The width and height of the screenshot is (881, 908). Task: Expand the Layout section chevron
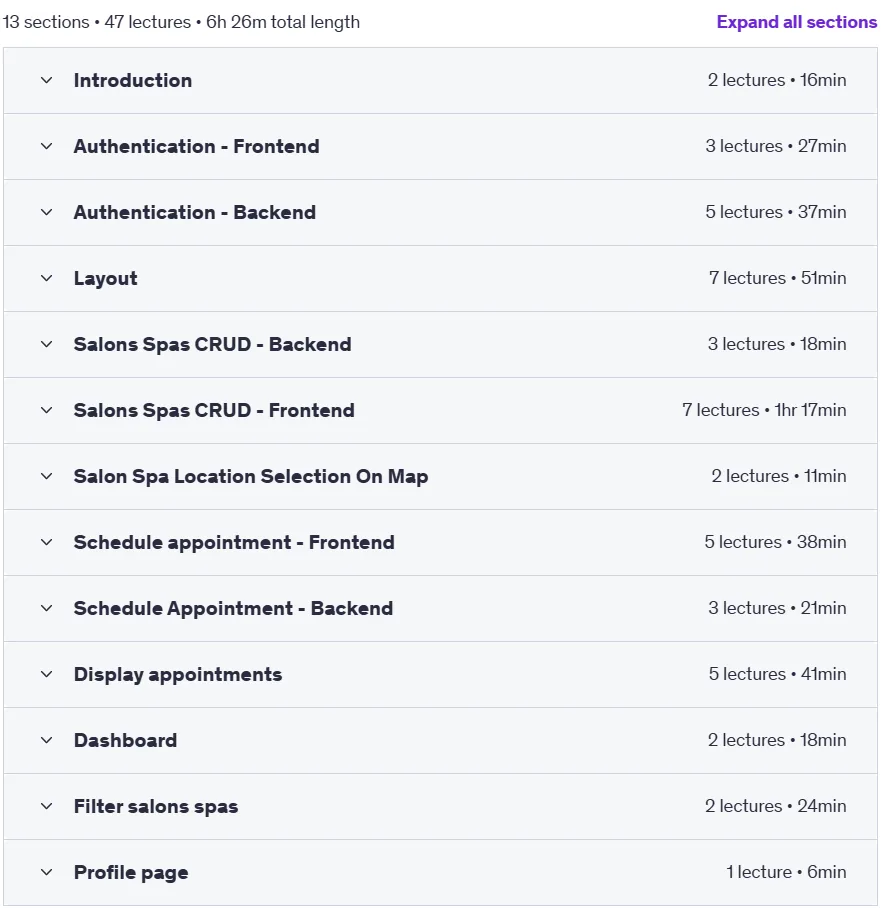coord(46,279)
